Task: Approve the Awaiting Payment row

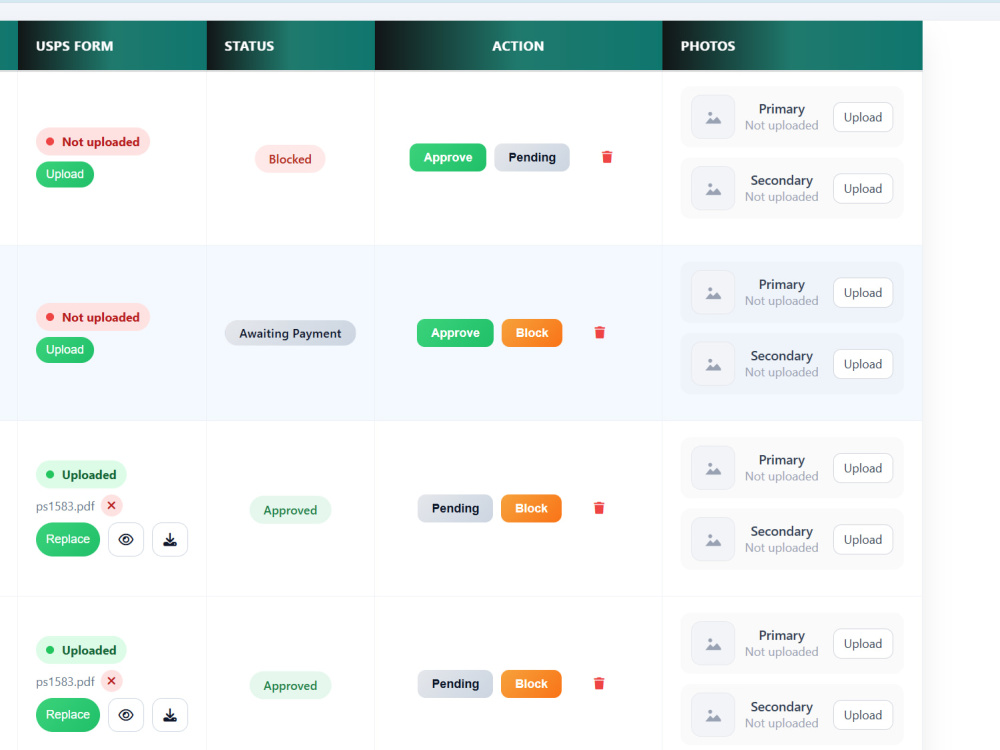Action: click(455, 333)
